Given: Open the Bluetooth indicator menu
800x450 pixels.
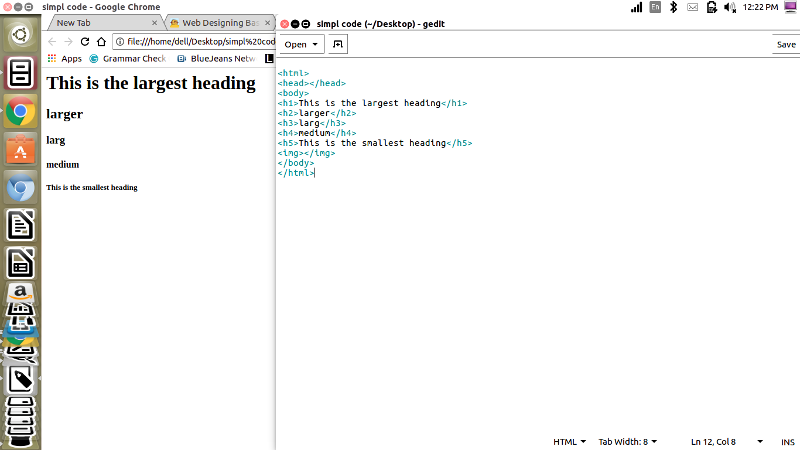Looking at the screenshot, I should click(x=673, y=7).
